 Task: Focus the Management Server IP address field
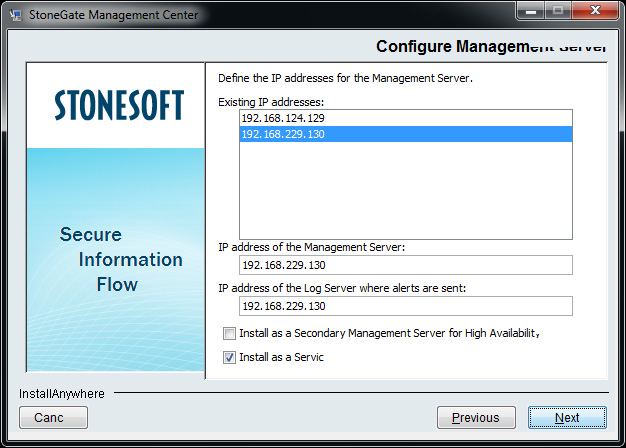click(405, 265)
